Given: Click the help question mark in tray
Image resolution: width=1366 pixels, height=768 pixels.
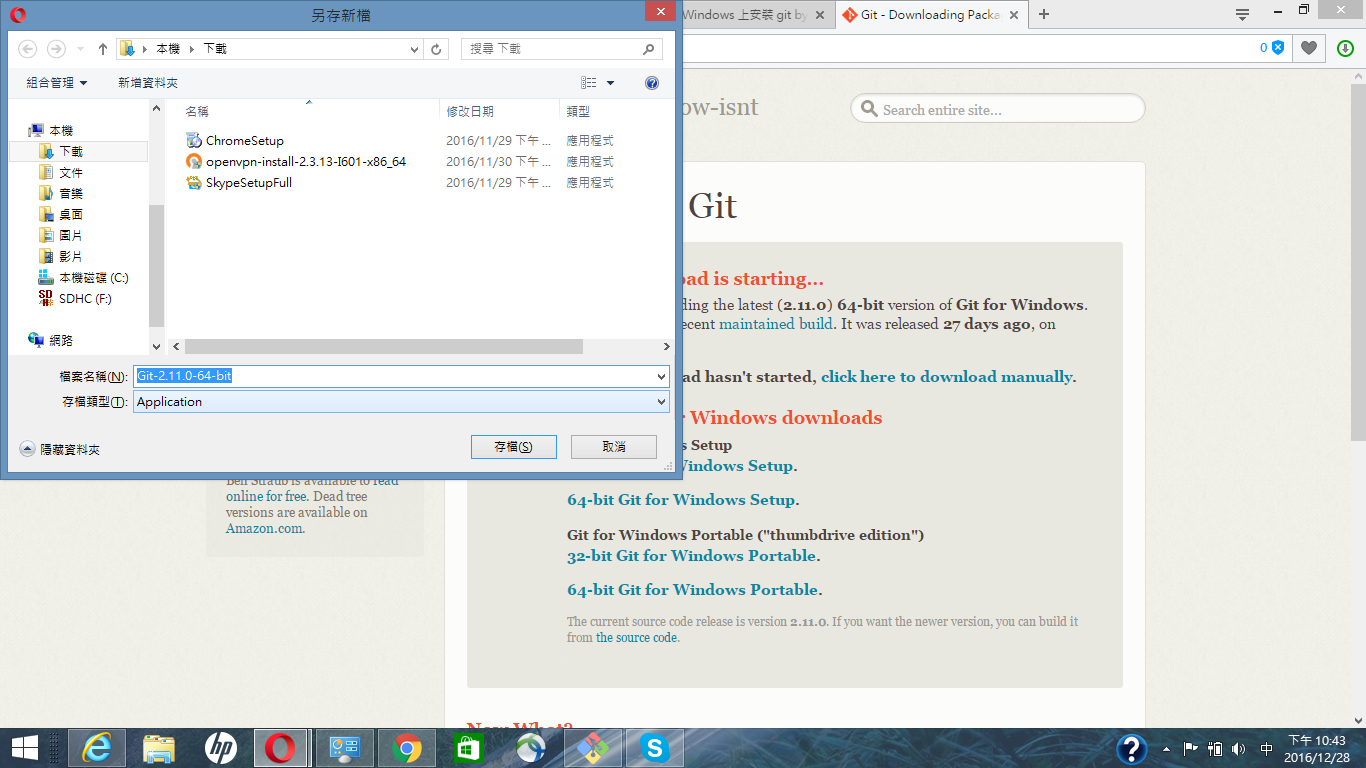Looking at the screenshot, I should 1131,748.
